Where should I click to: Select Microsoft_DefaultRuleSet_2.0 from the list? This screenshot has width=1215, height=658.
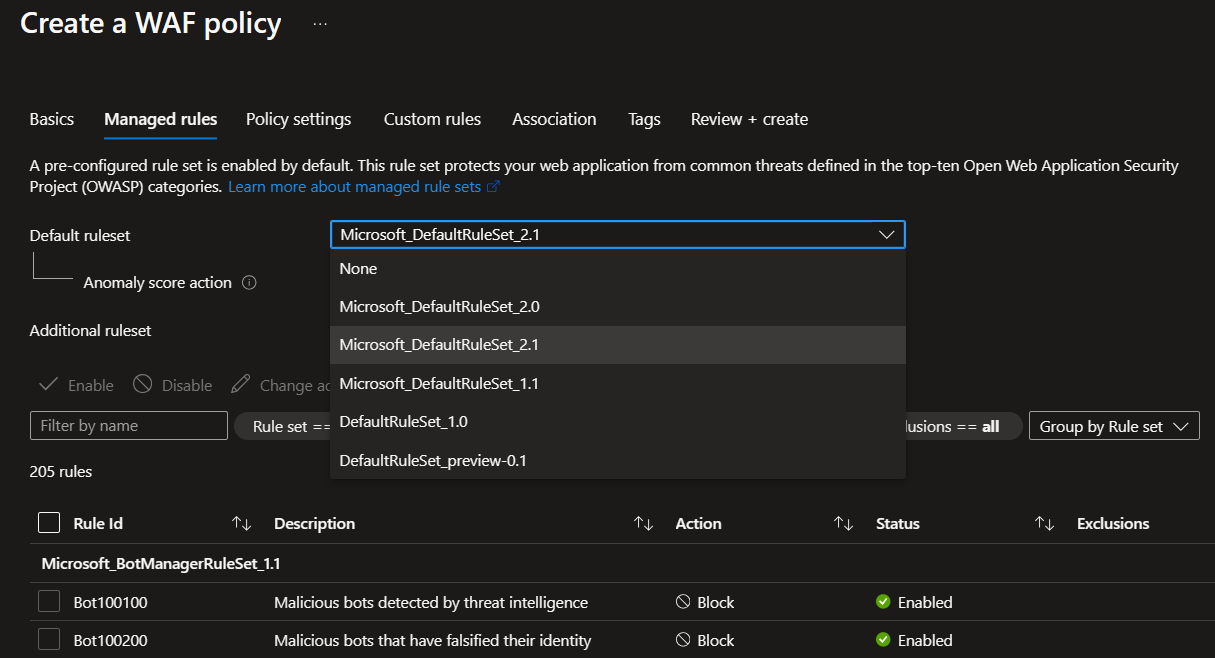coord(439,307)
